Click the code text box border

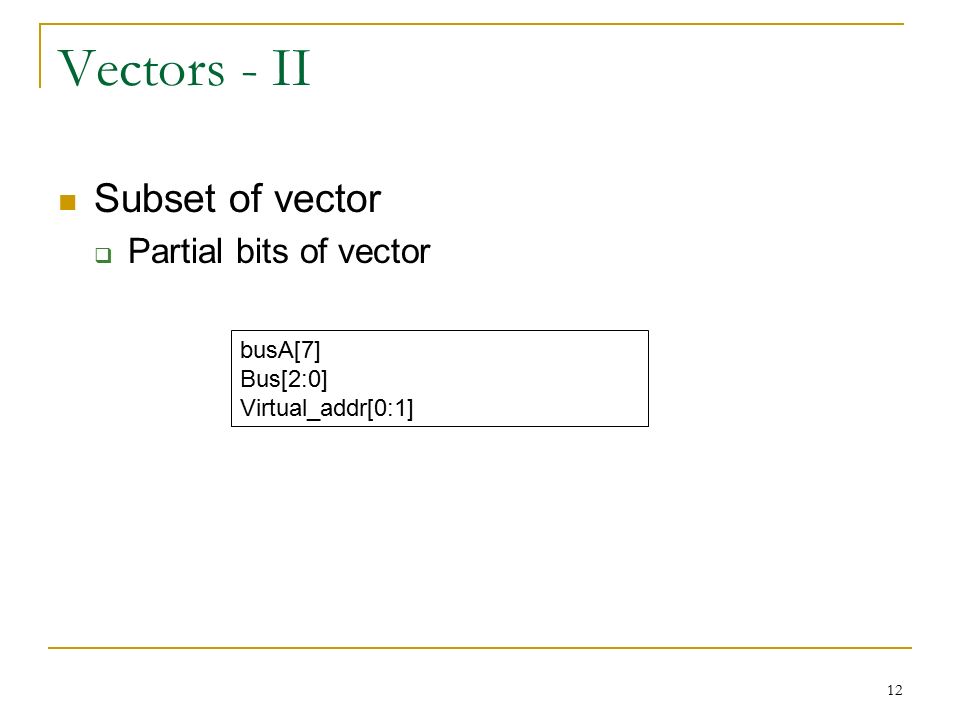point(440,331)
